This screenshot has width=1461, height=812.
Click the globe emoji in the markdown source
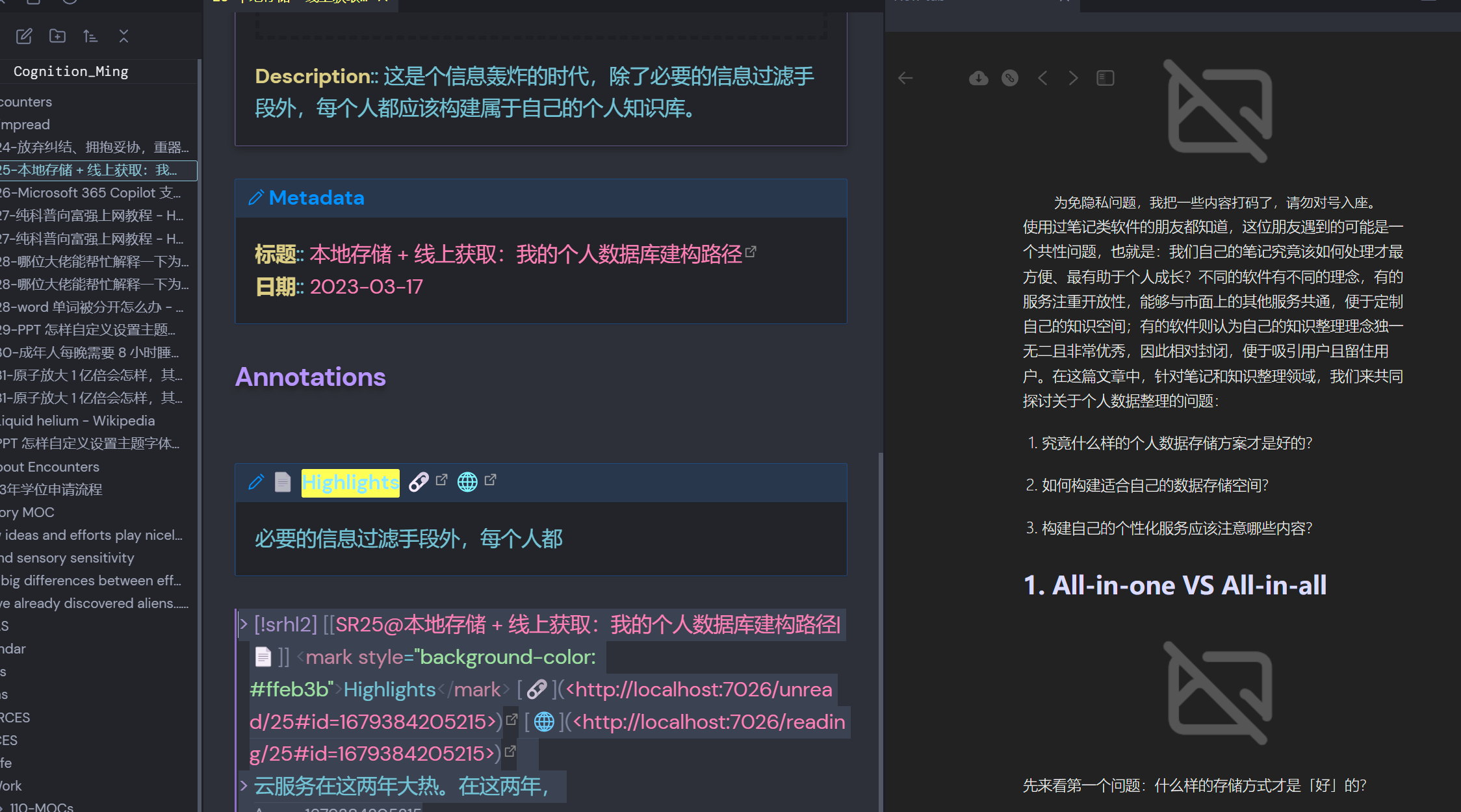(x=544, y=722)
